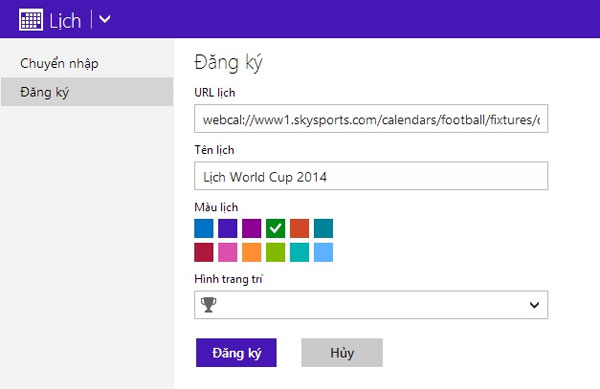Image resolution: width=600 pixels, height=389 pixels.
Task: Pick the crimson color swatch
Action: click(x=204, y=252)
